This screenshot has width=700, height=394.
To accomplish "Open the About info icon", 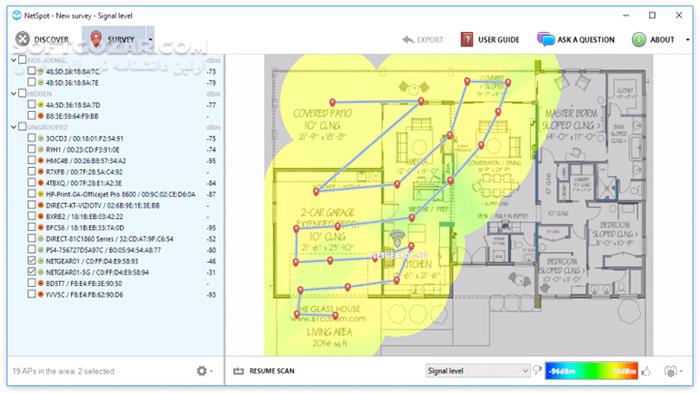I will click(639, 39).
